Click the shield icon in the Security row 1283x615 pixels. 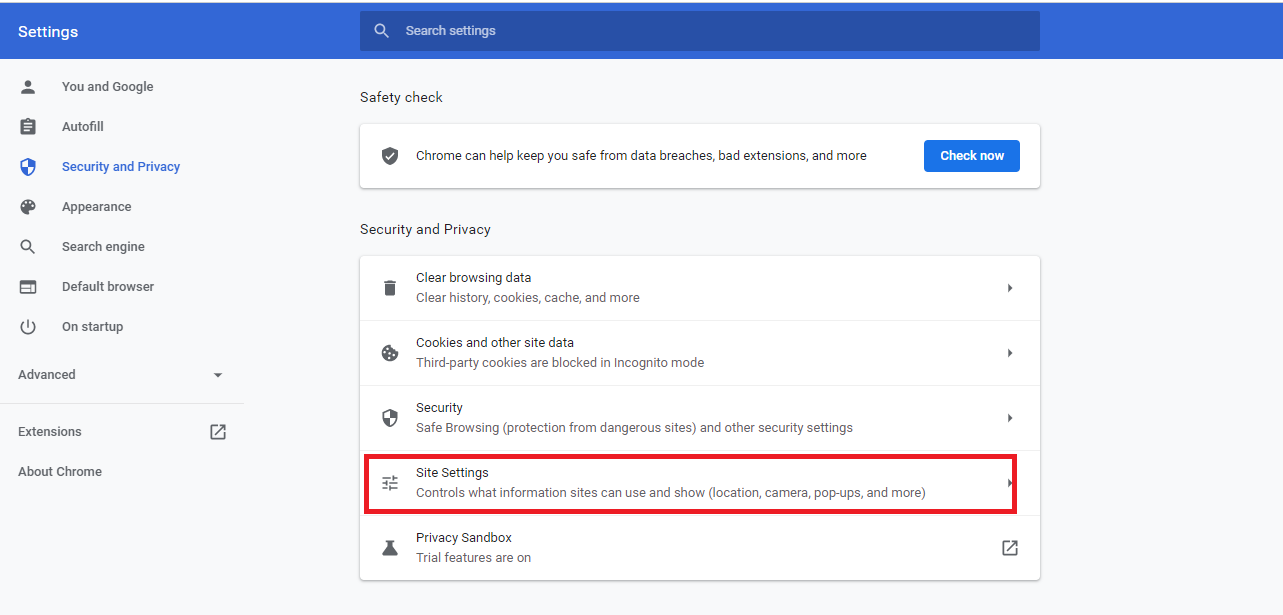click(x=390, y=418)
